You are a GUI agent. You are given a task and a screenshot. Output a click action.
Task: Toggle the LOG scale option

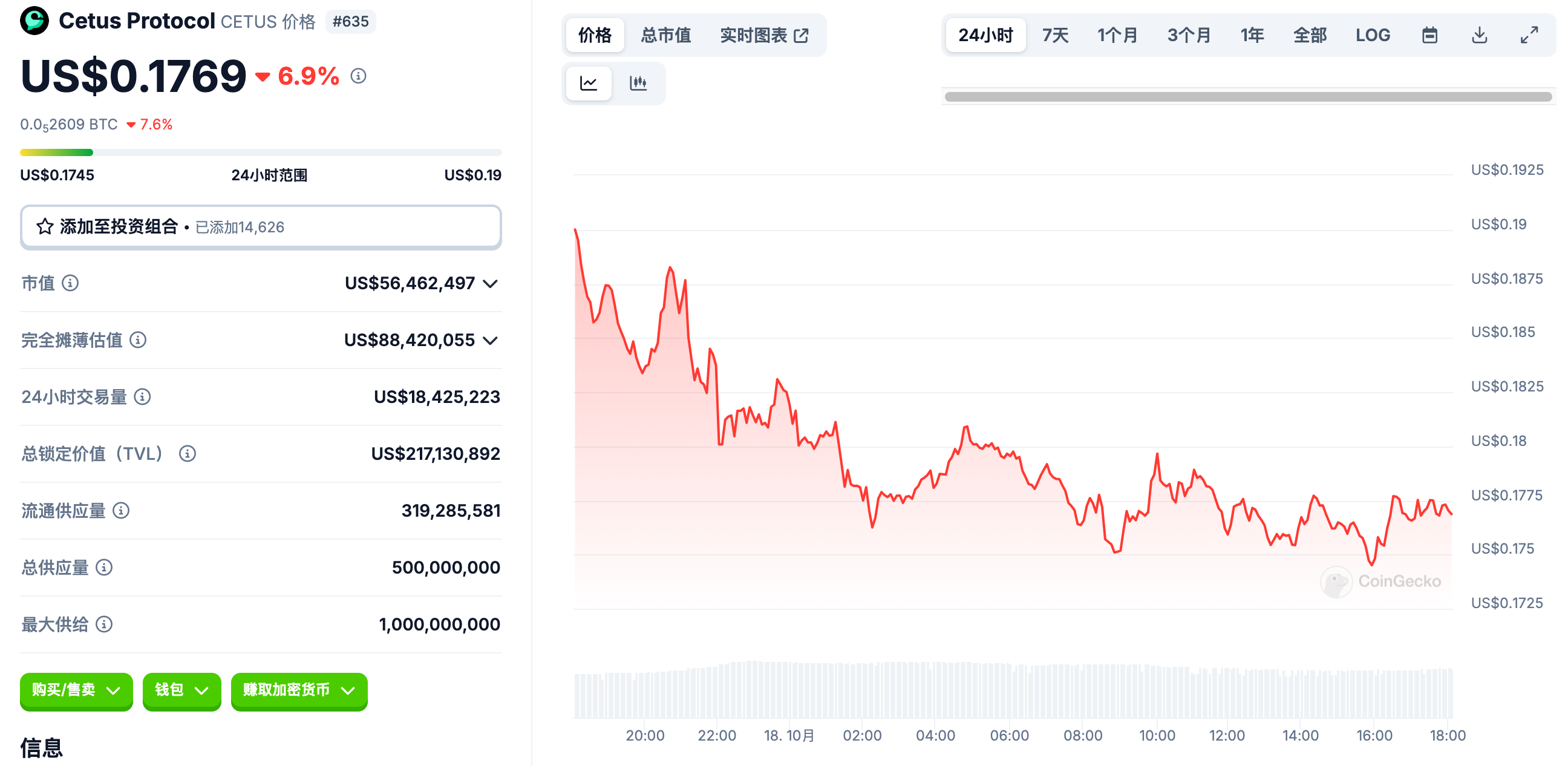point(1373,35)
